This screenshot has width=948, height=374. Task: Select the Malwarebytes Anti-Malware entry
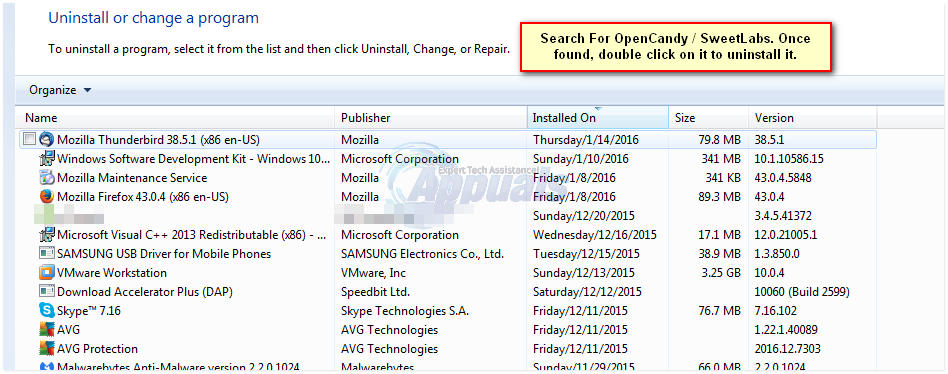tap(448, 367)
